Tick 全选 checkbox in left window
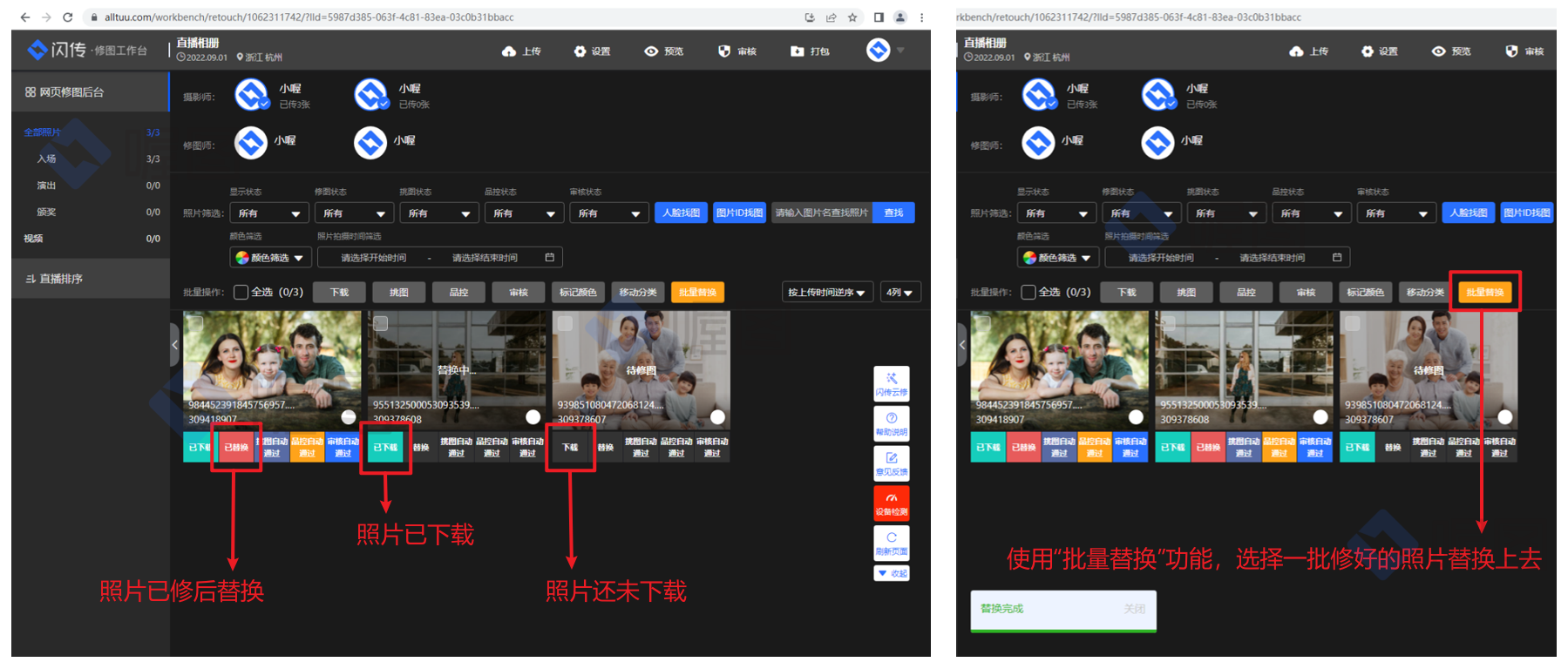The height and width of the screenshot is (662, 1568). 241,292
